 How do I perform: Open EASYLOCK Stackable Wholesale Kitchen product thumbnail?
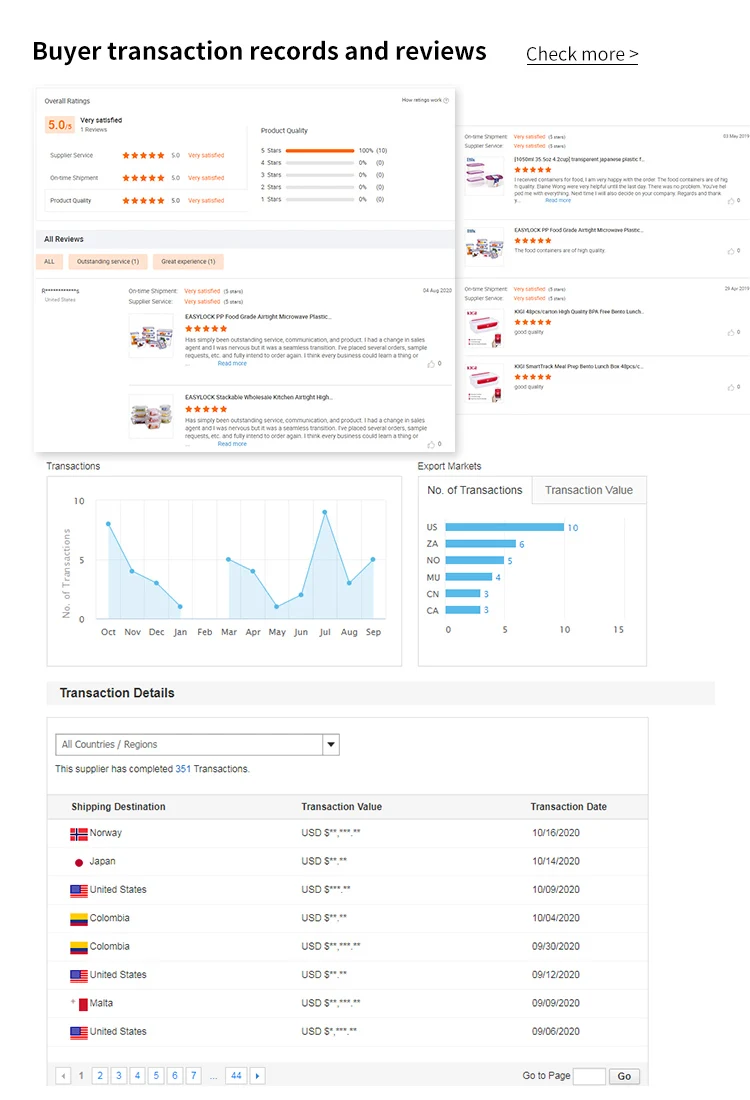pos(151,416)
